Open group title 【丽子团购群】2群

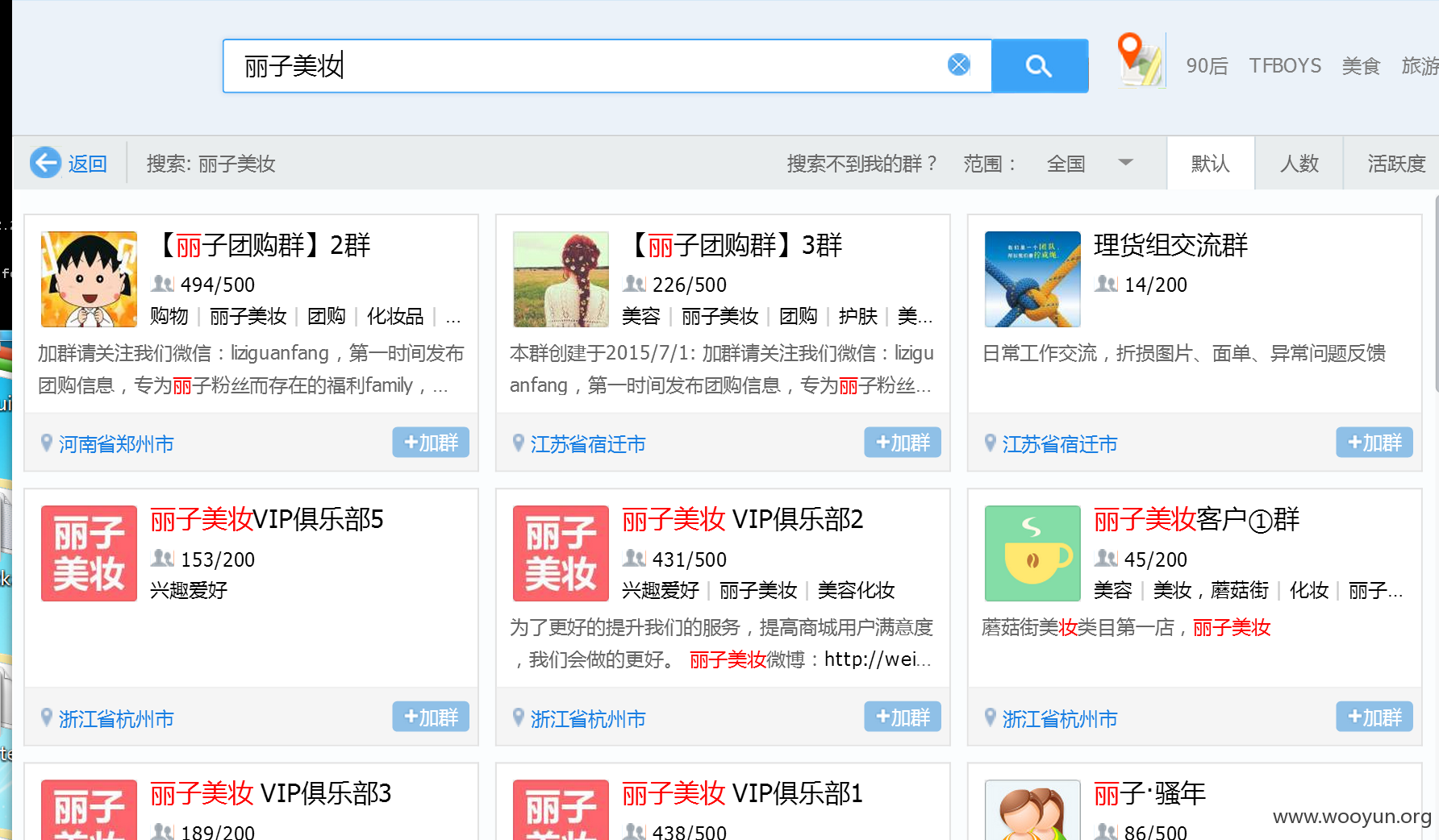coord(261,245)
